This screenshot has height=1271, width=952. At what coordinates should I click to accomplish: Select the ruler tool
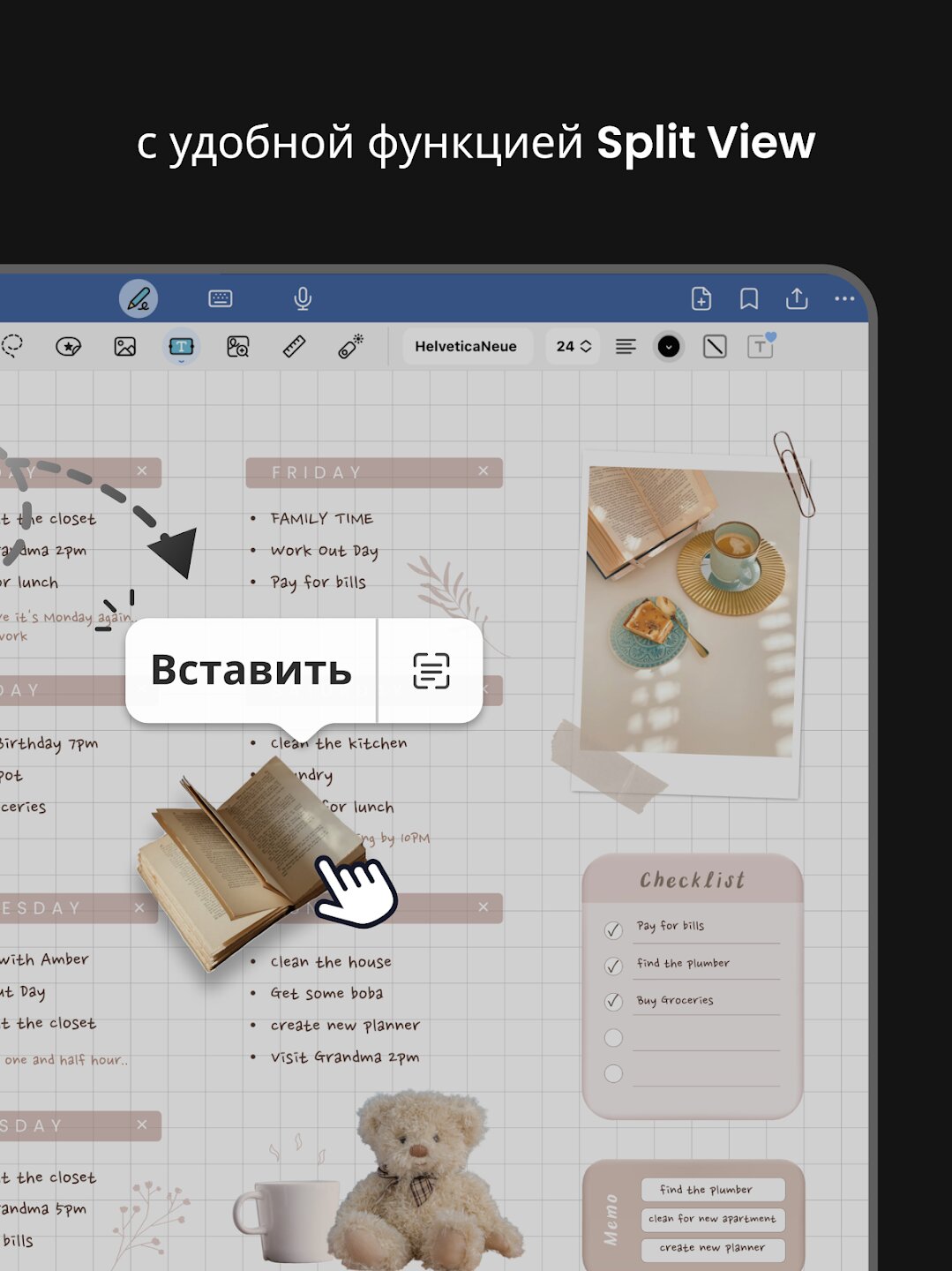294,347
